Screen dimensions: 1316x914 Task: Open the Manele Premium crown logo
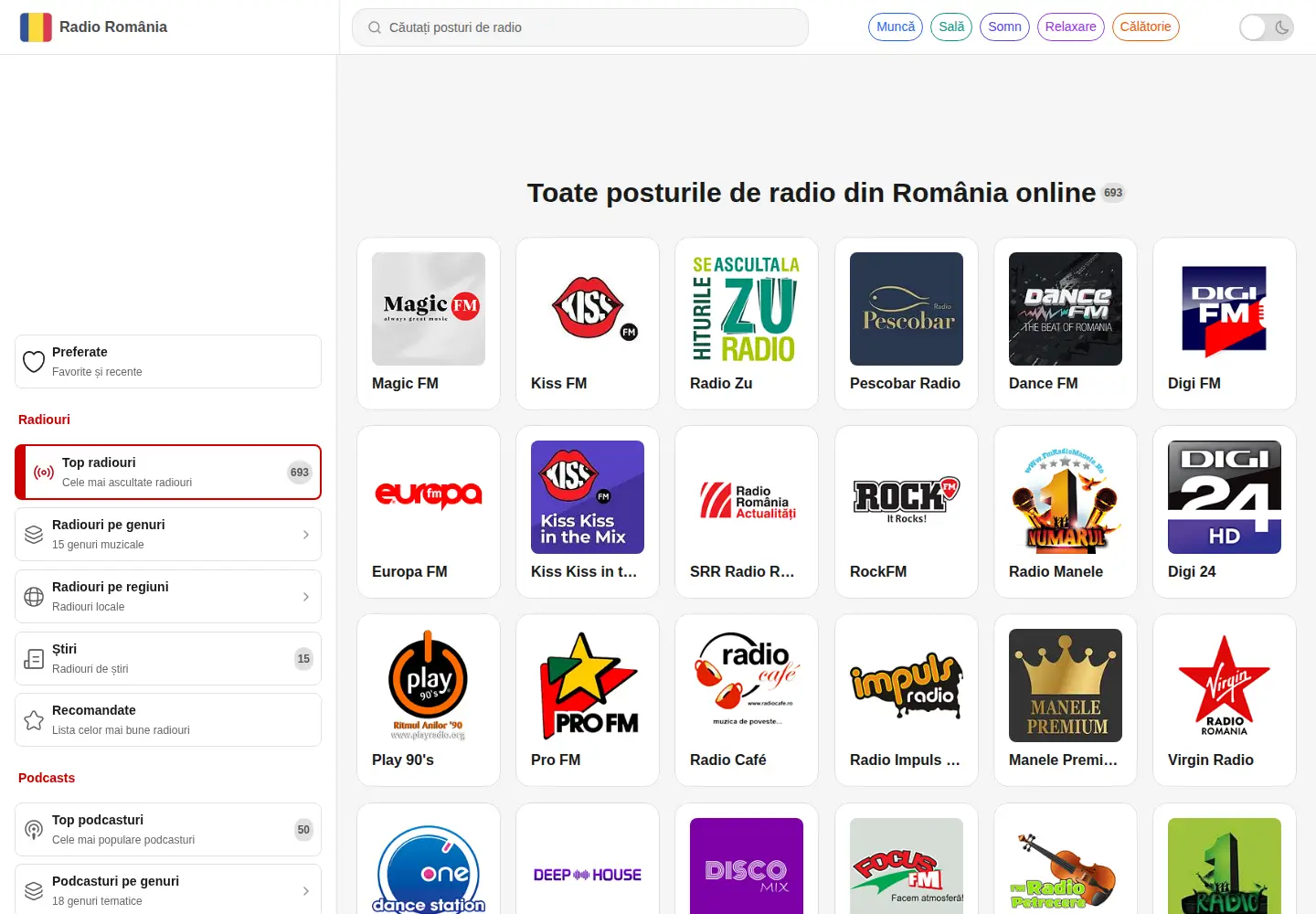point(1066,685)
